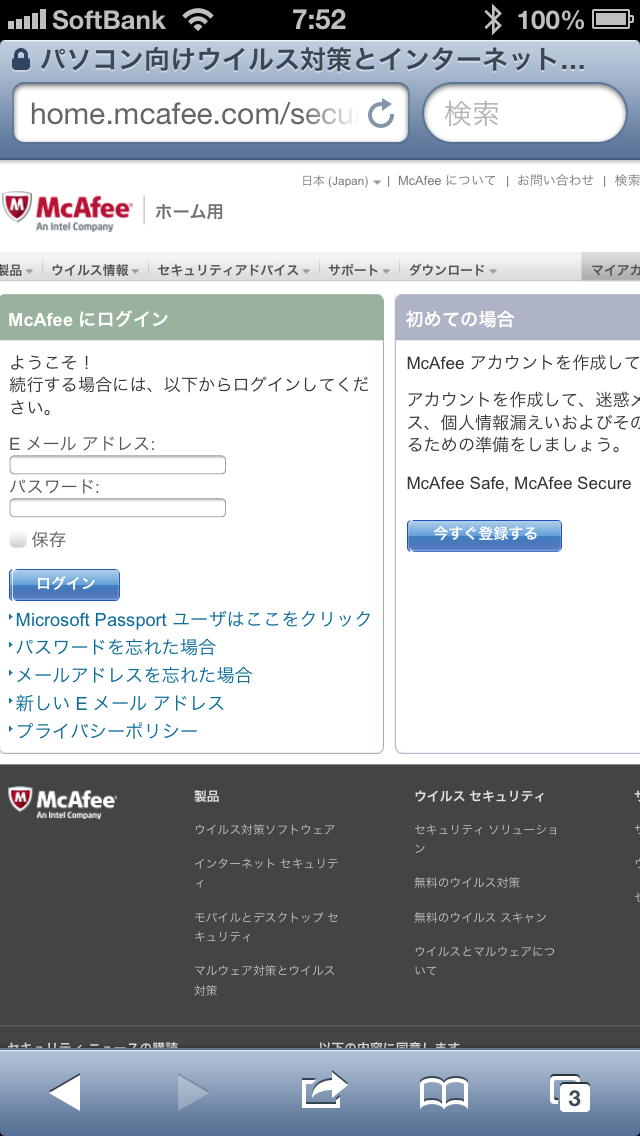Tap the Safari 検索 search field
Image resolution: width=640 pixels, height=1136 pixels.
[x=525, y=113]
